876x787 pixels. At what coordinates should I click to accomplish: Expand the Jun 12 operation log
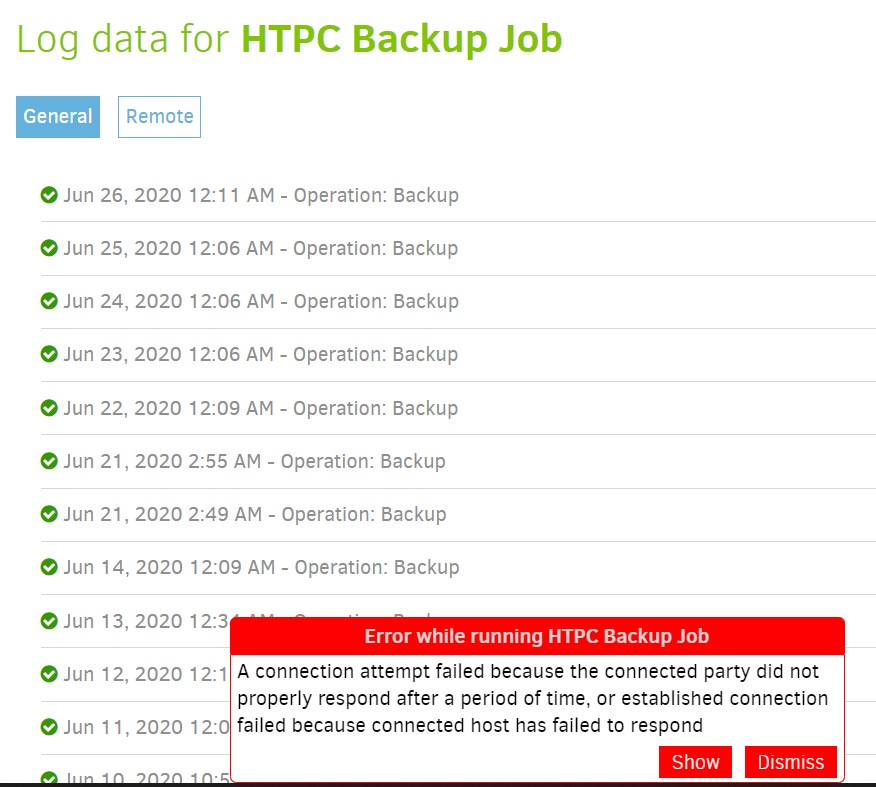(x=150, y=674)
